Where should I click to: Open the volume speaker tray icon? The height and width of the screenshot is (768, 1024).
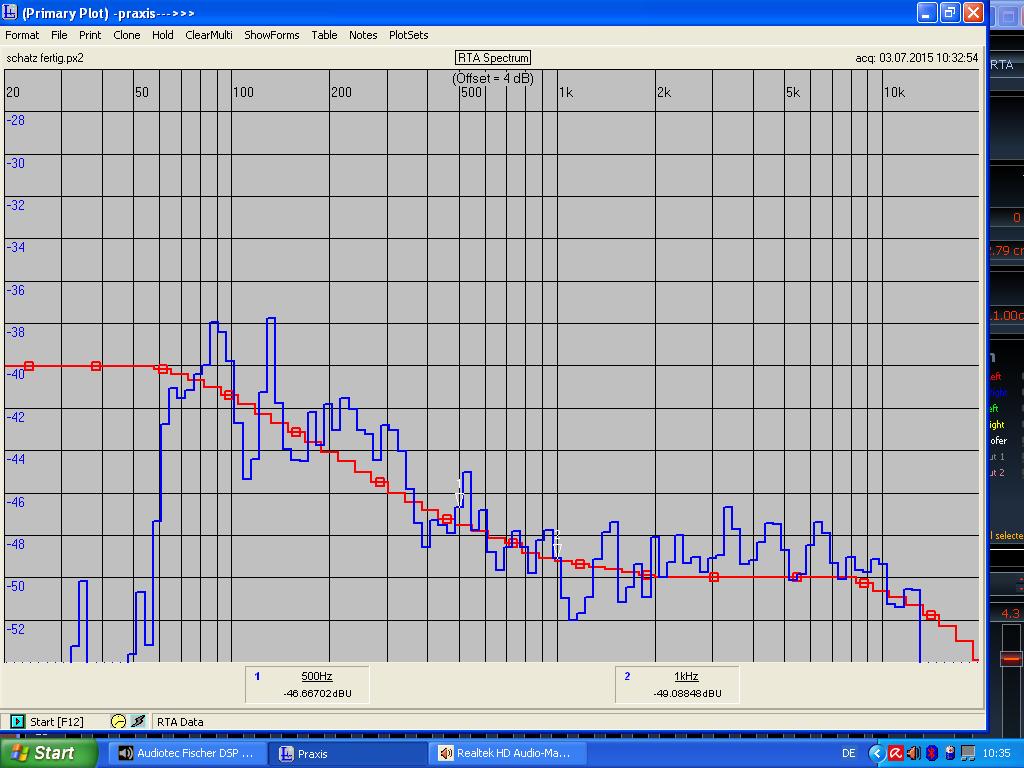coord(913,753)
